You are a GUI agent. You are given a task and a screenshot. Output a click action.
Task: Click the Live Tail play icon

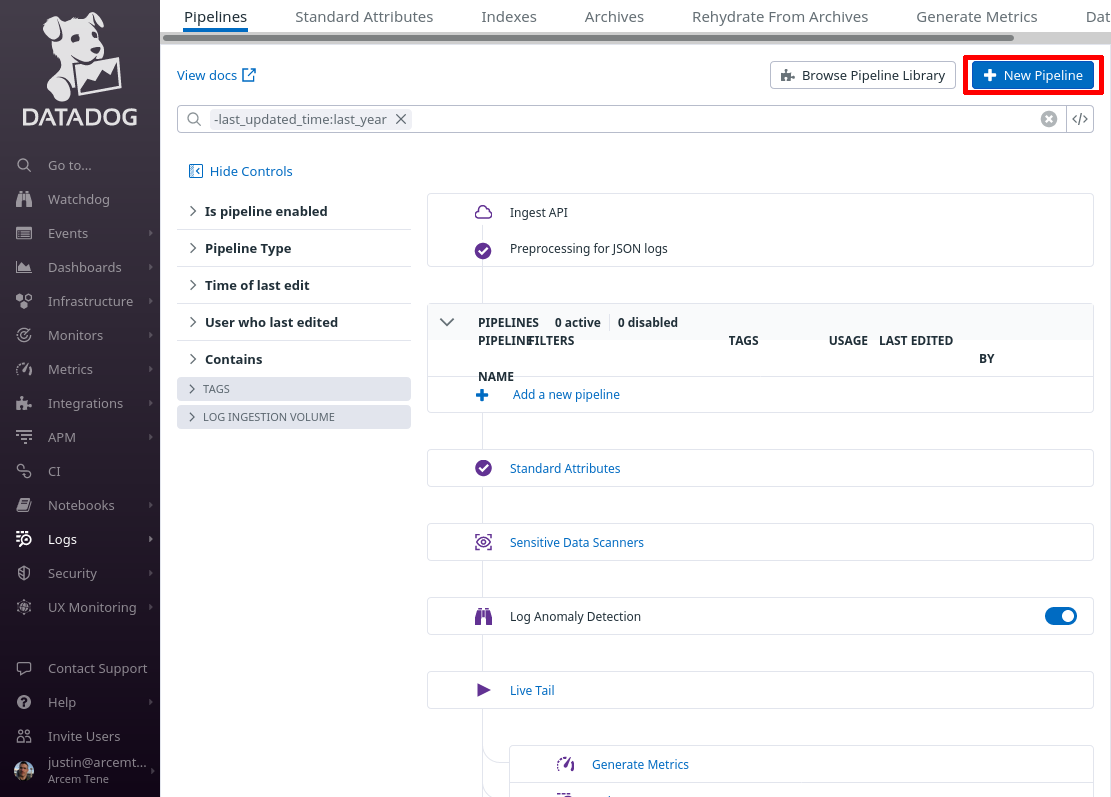(x=483, y=690)
